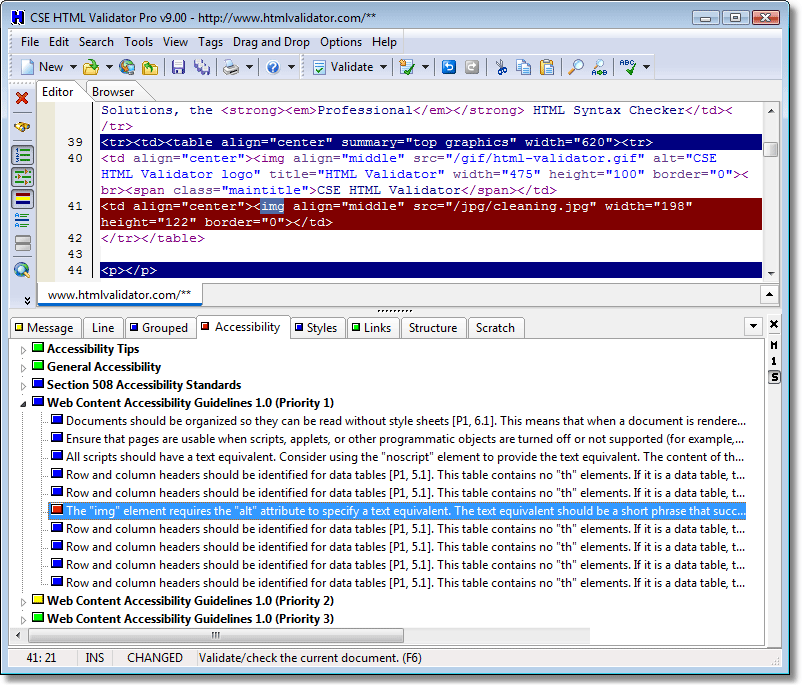Viewport: 802px width, 687px height.
Task: Open the print options dropdown arrow
Action: [249, 67]
